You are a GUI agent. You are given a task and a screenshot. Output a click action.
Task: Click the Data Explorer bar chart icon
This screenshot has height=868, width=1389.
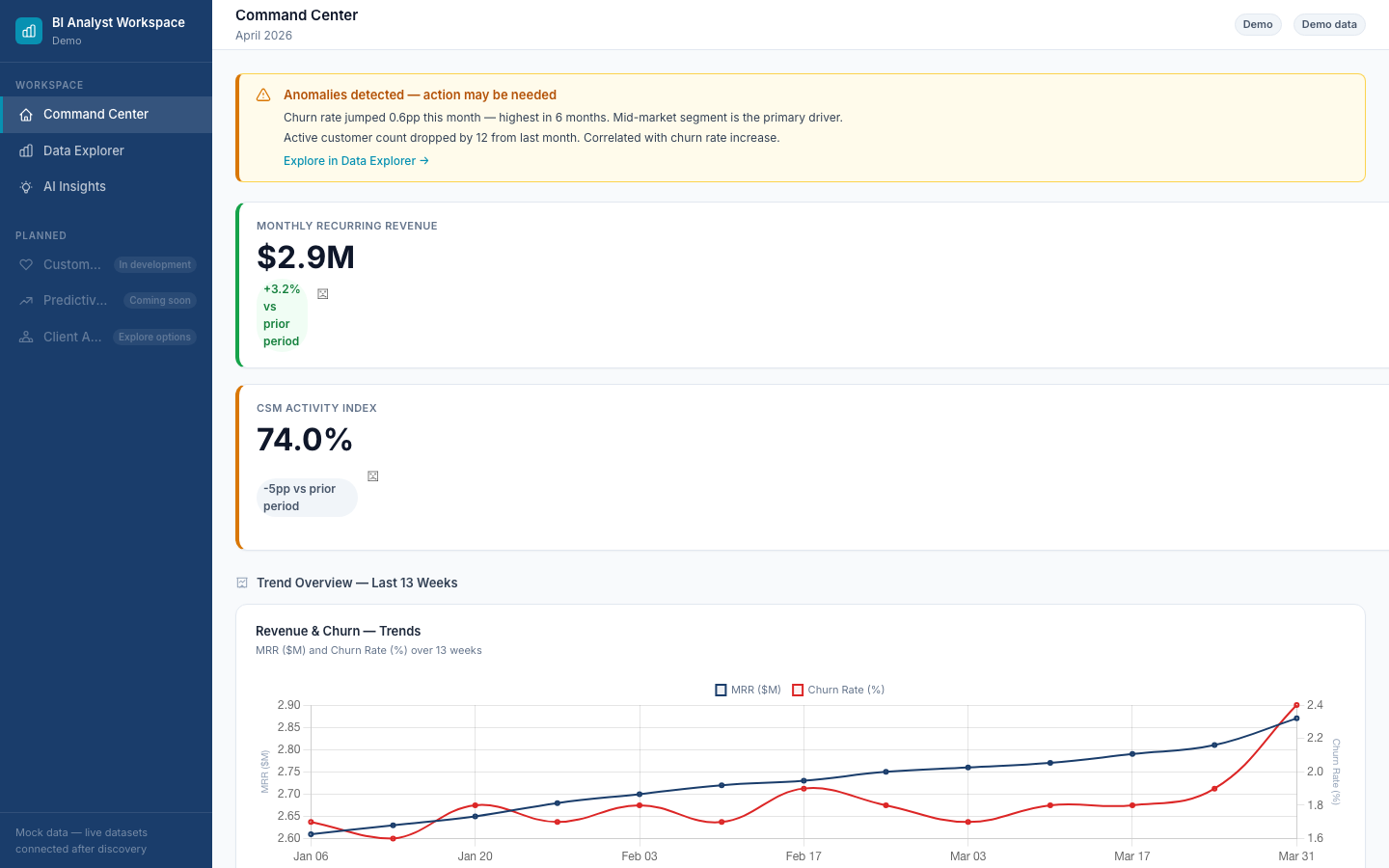click(x=26, y=150)
